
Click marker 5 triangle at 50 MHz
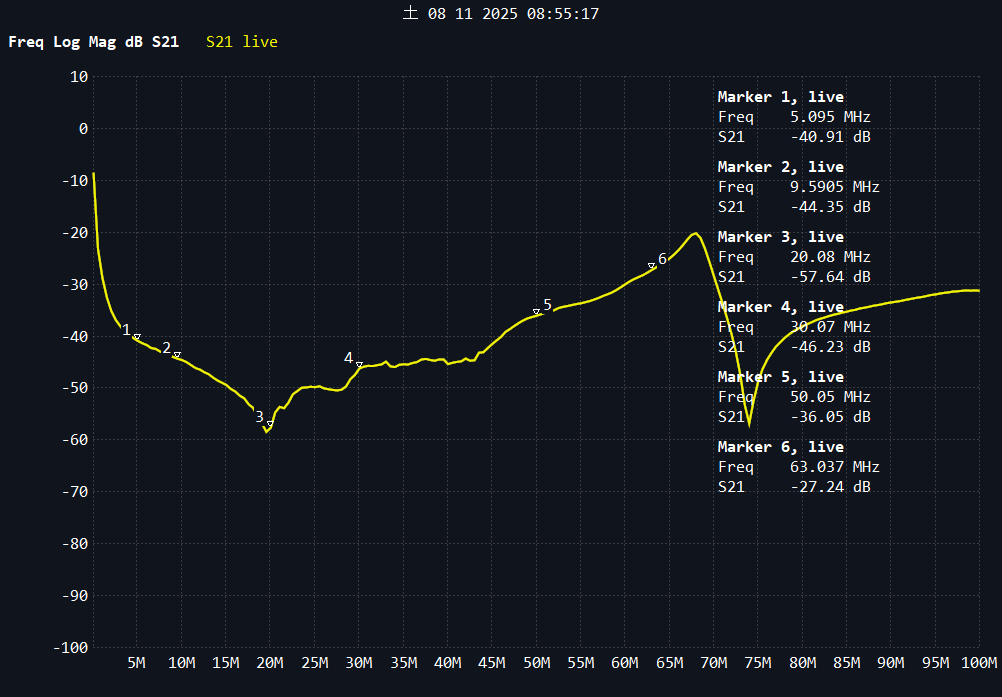click(x=537, y=312)
